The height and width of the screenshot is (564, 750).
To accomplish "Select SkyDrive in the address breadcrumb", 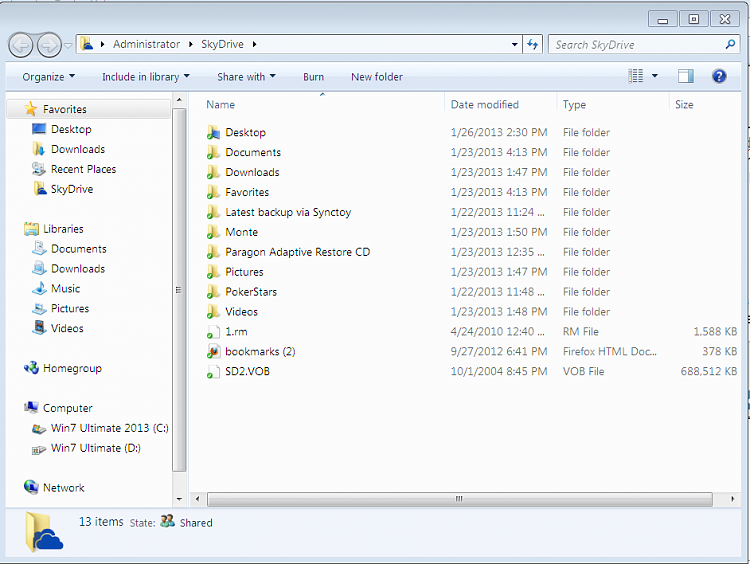I will click(222, 44).
